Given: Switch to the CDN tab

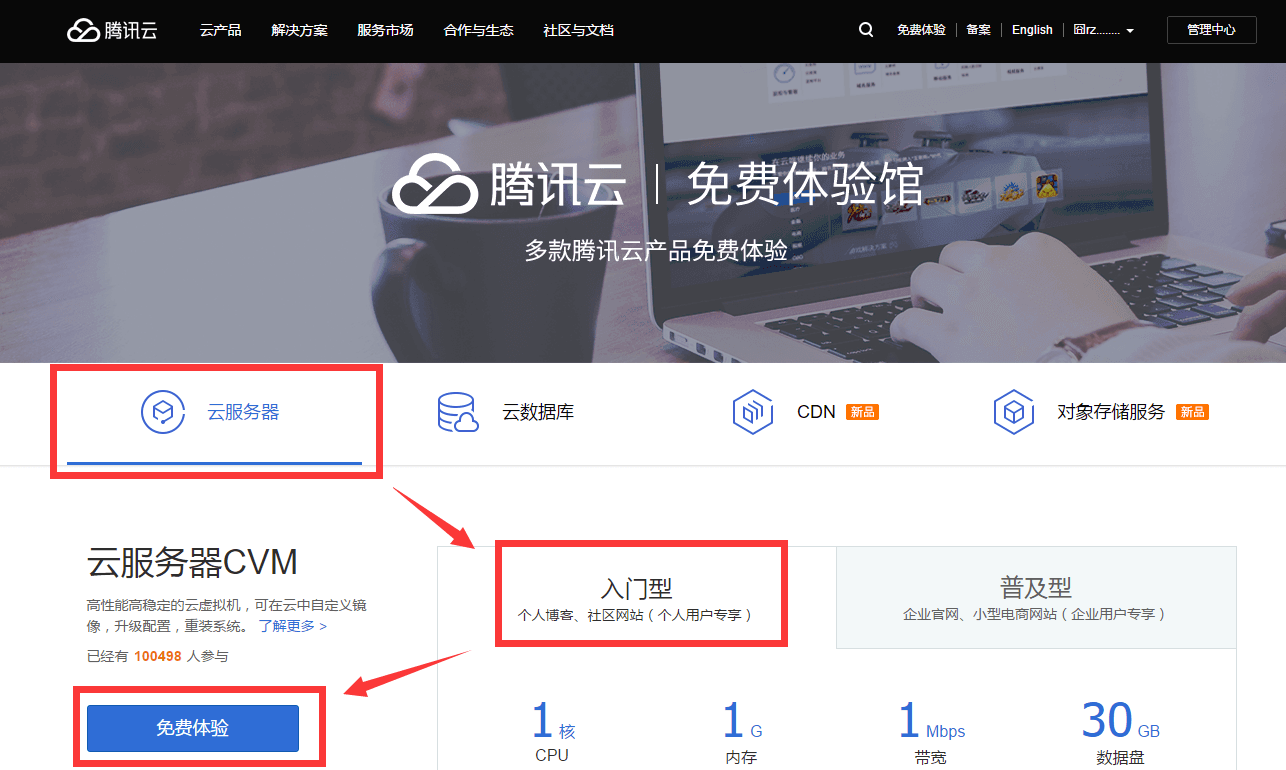Looking at the screenshot, I should [x=805, y=412].
